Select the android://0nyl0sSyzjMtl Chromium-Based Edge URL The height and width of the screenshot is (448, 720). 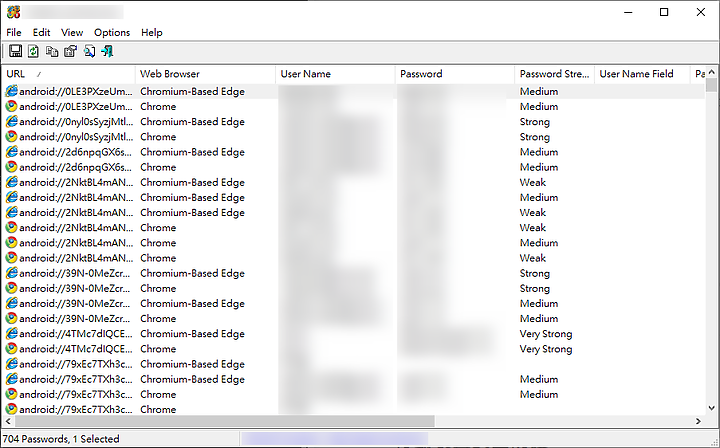[76, 122]
